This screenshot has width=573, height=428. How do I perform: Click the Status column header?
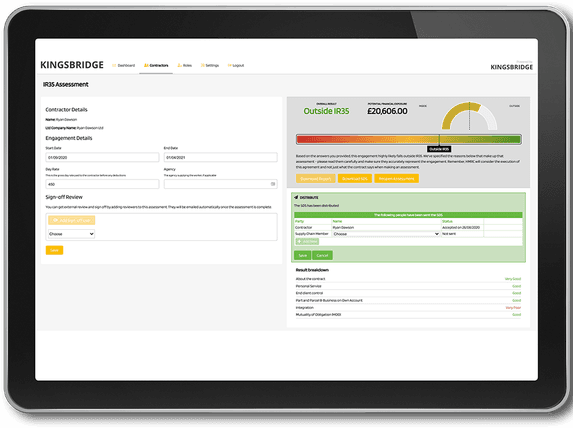tap(462, 221)
